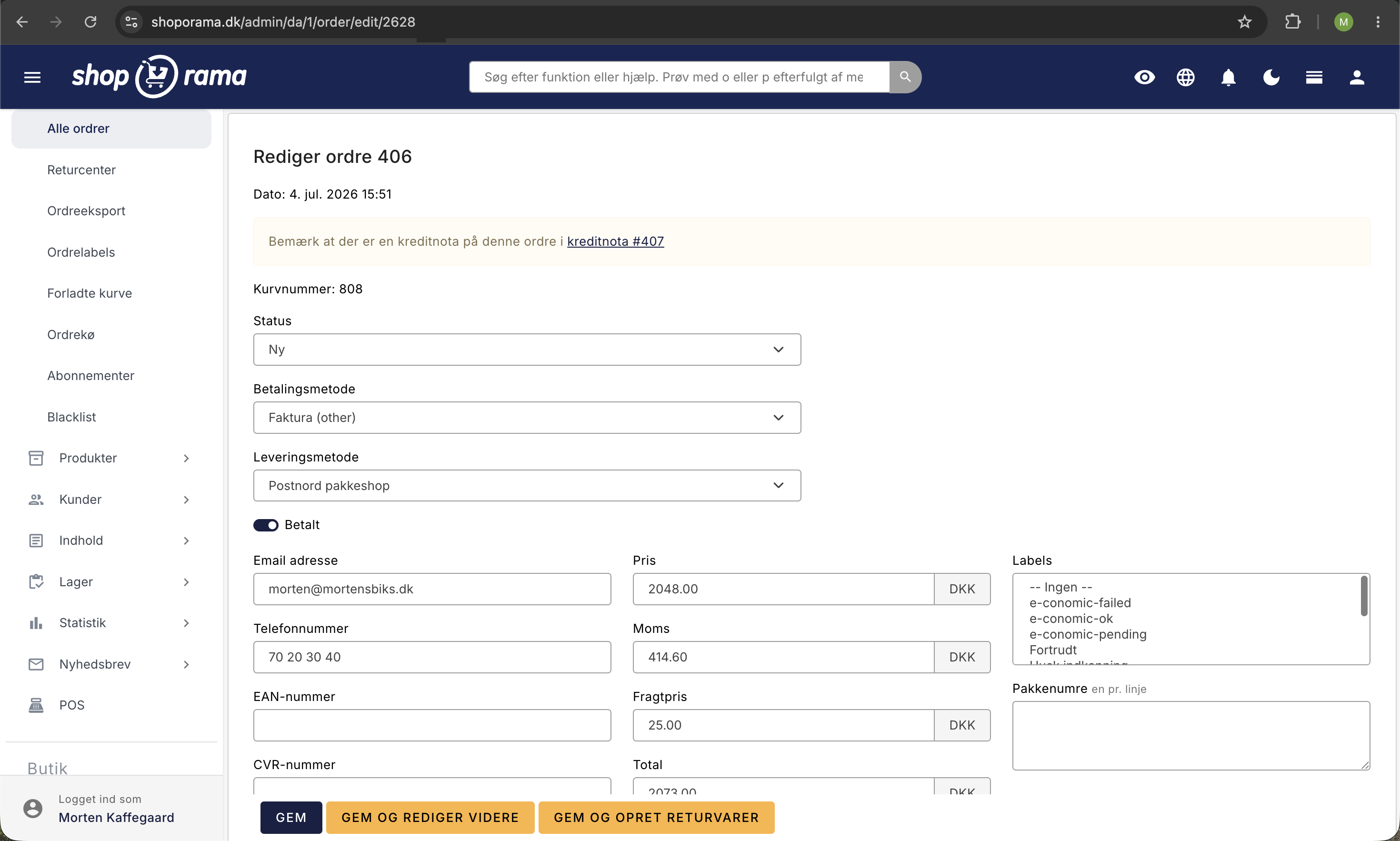Open the Betalingsmetode dropdown
The height and width of the screenshot is (841, 1400).
tap(527, 418)
